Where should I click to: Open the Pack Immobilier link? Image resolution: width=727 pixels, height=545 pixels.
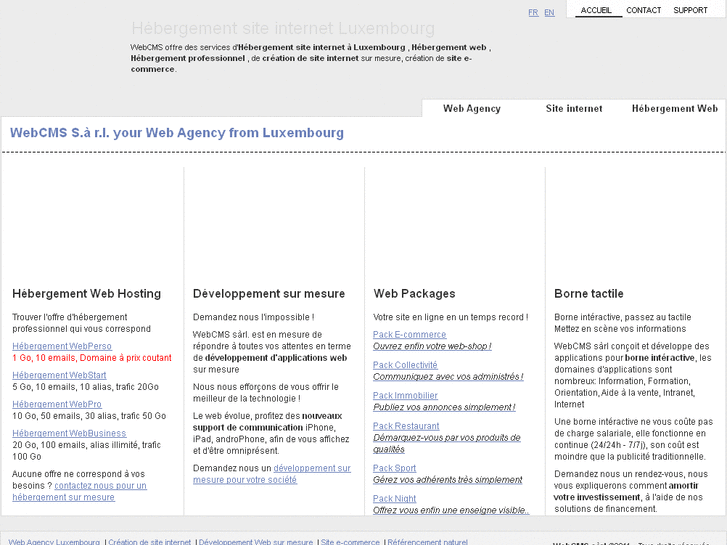pyautogui.click(x=405, y=395)
